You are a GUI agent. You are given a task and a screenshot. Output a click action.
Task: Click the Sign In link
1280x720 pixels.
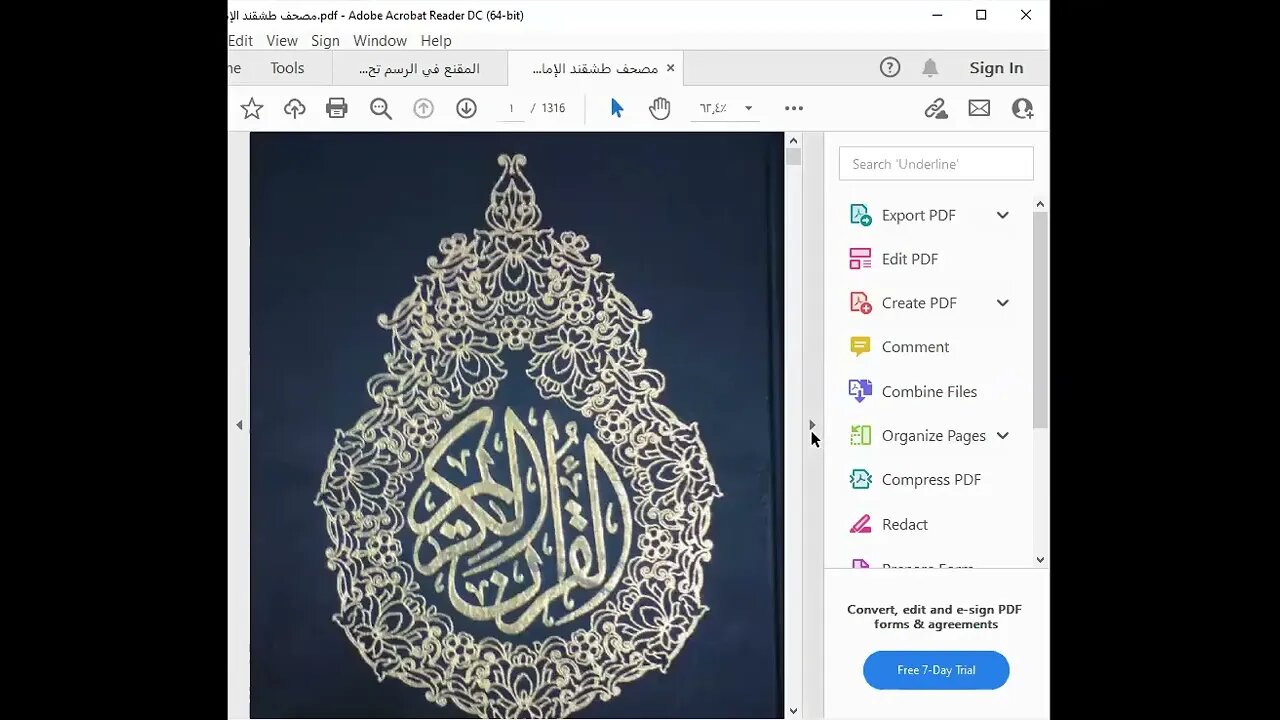996,68
